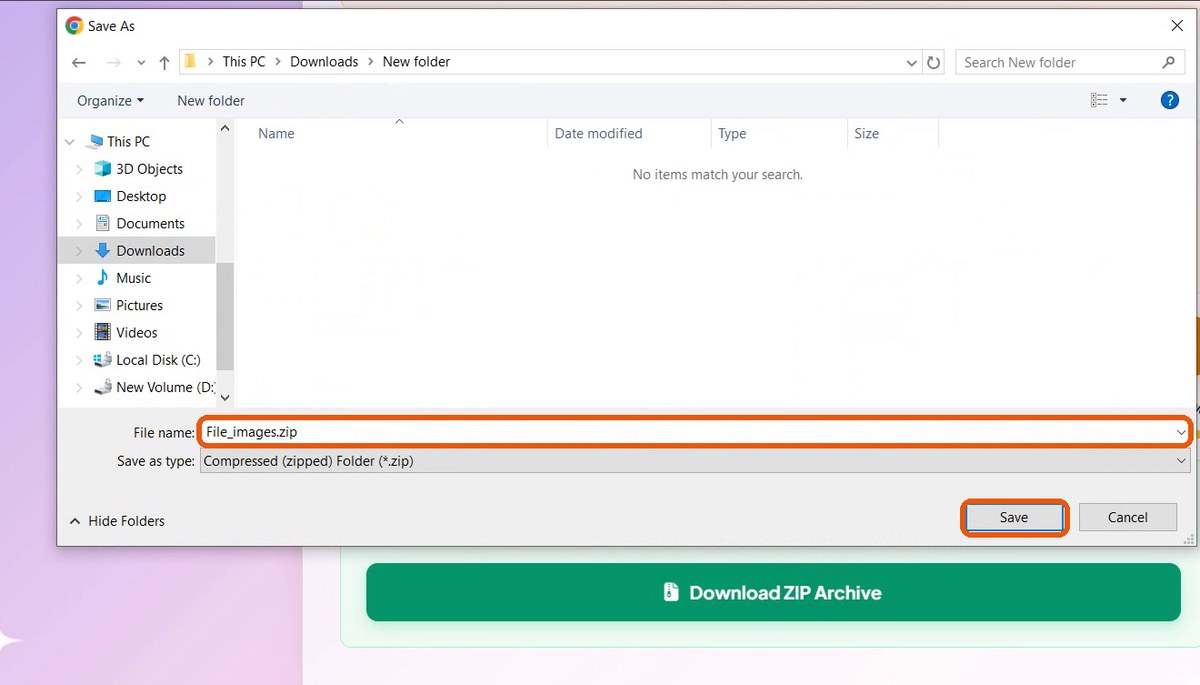This screenshot has height=685, width=1200.
Task: Expand the Desktop node
Action: point(80,196)
